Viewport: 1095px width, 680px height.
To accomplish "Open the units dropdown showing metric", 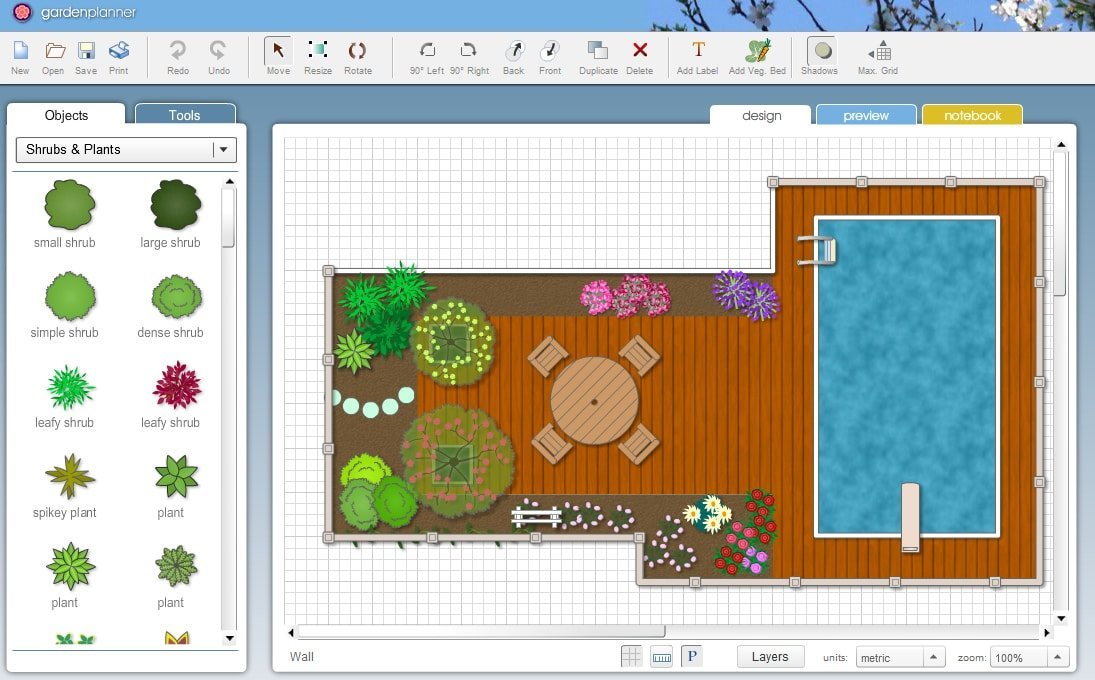I will pyautogui.click(x=899, y=657).
